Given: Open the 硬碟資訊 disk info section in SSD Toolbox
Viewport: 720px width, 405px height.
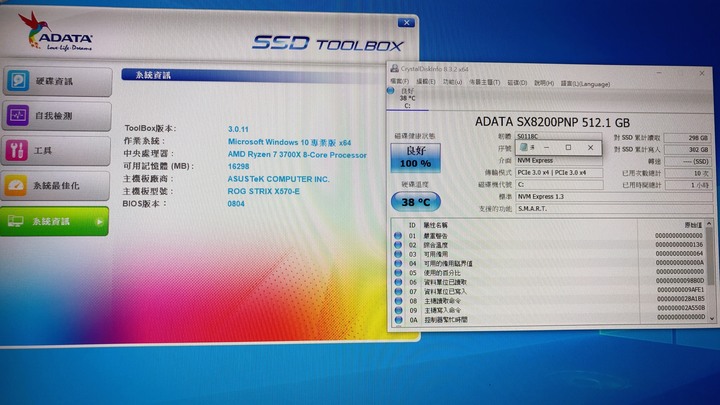Looking at the screenshot, I should (57, 81).
